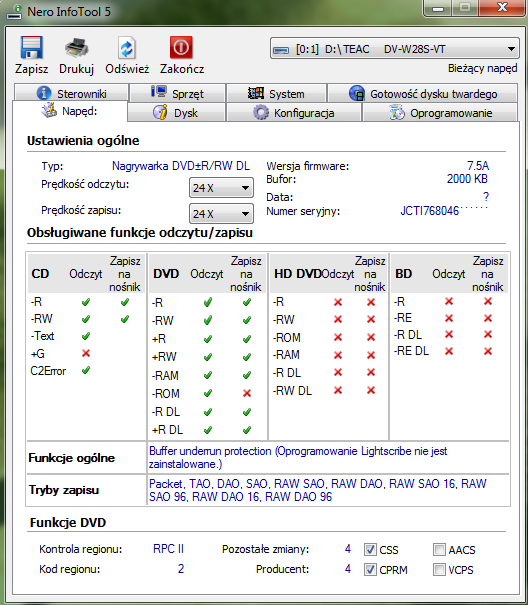Switch to the Dysk tab
The image size is (528, 605).
[176, 113]
